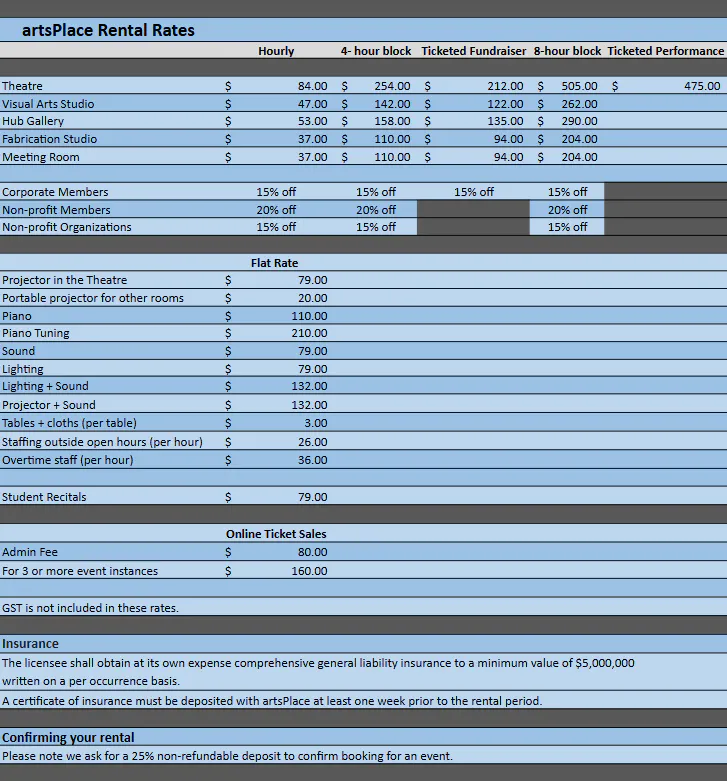Click the 'Corporate Members' row label
Image resolution: width=727 pixels, height=781 pixels.
[55, 192]
